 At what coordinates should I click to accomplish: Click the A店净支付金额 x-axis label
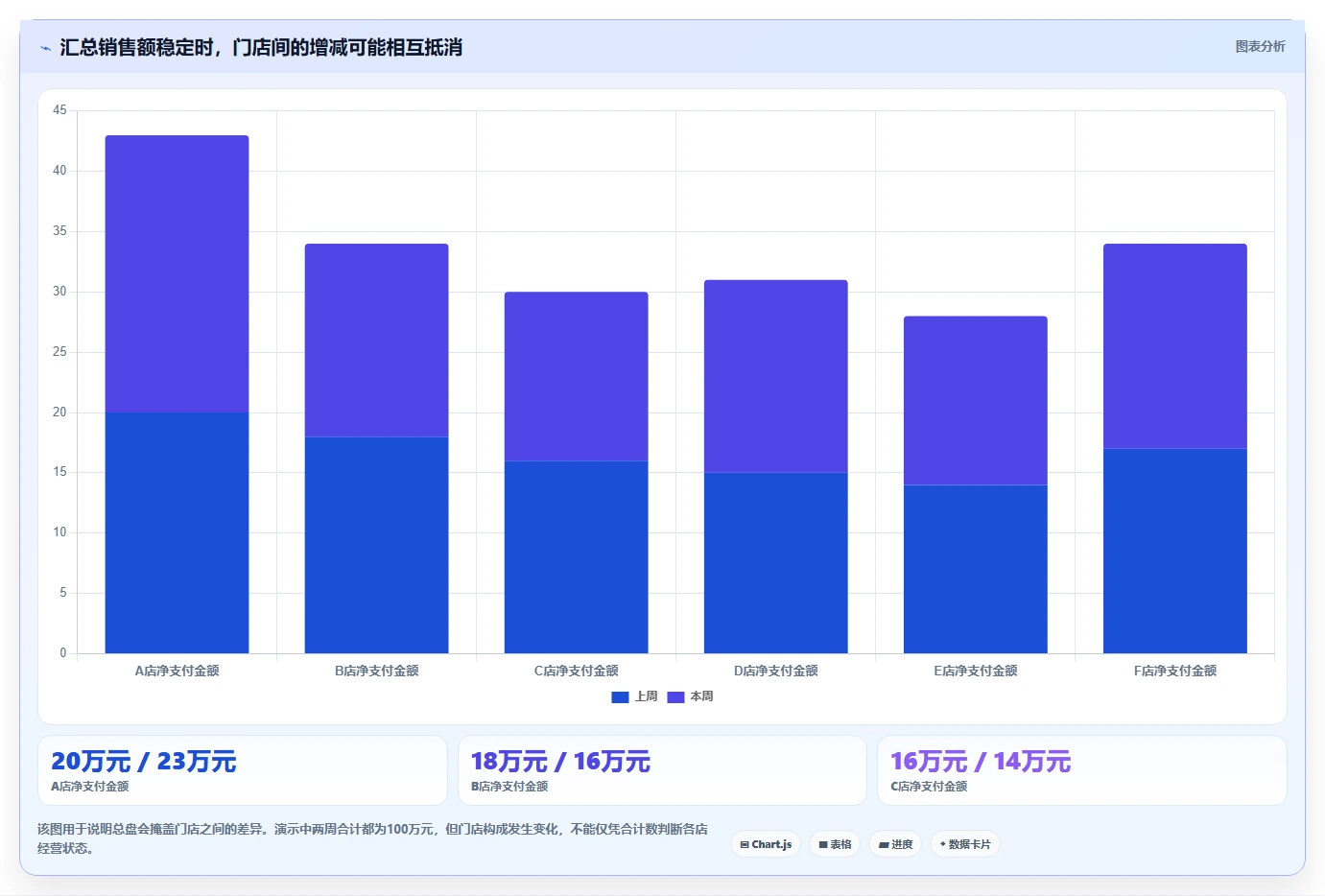(177, 671)
